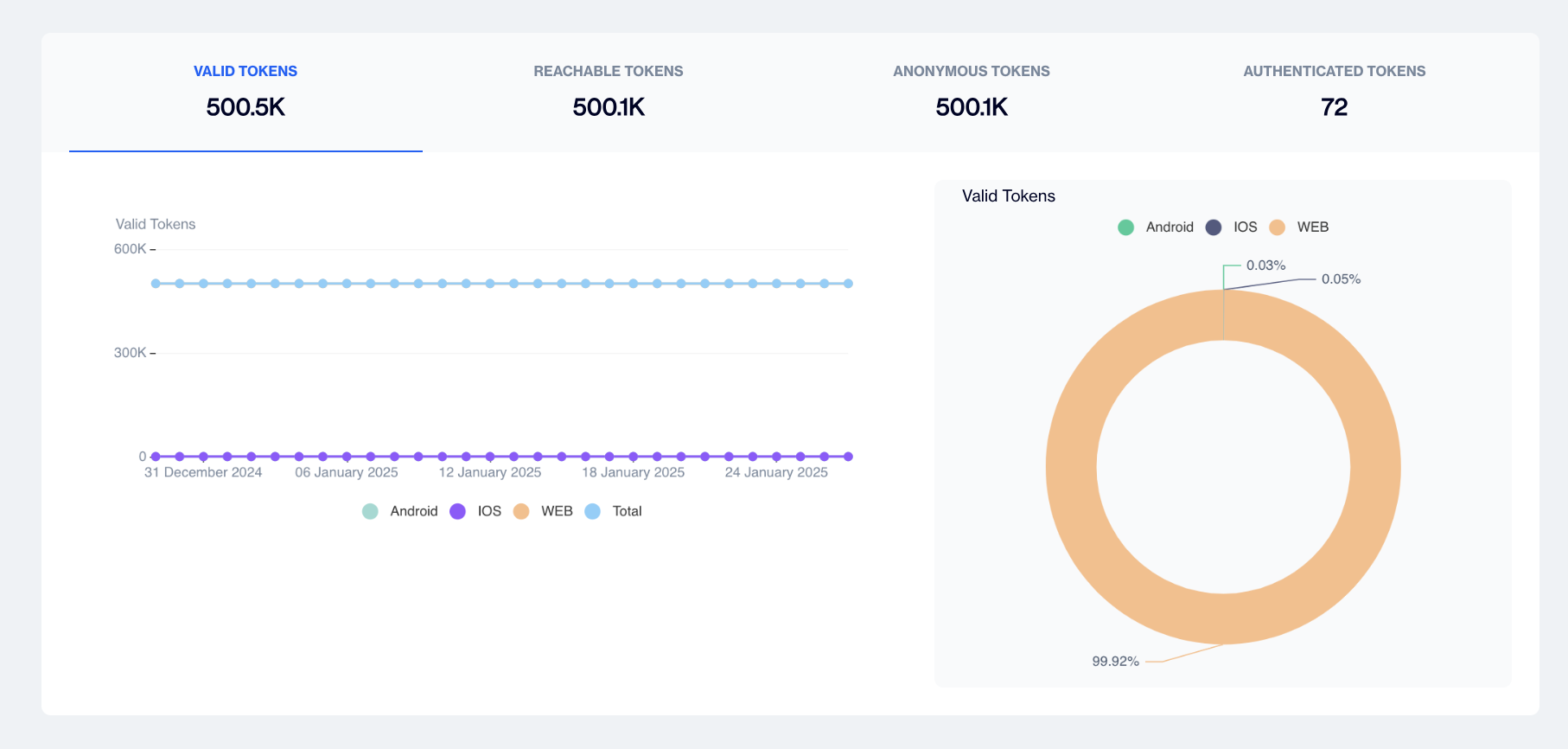Click the Valid Tokens donut chart title
Viewport: 1568px width, 749px height.
click(1009, 196)
